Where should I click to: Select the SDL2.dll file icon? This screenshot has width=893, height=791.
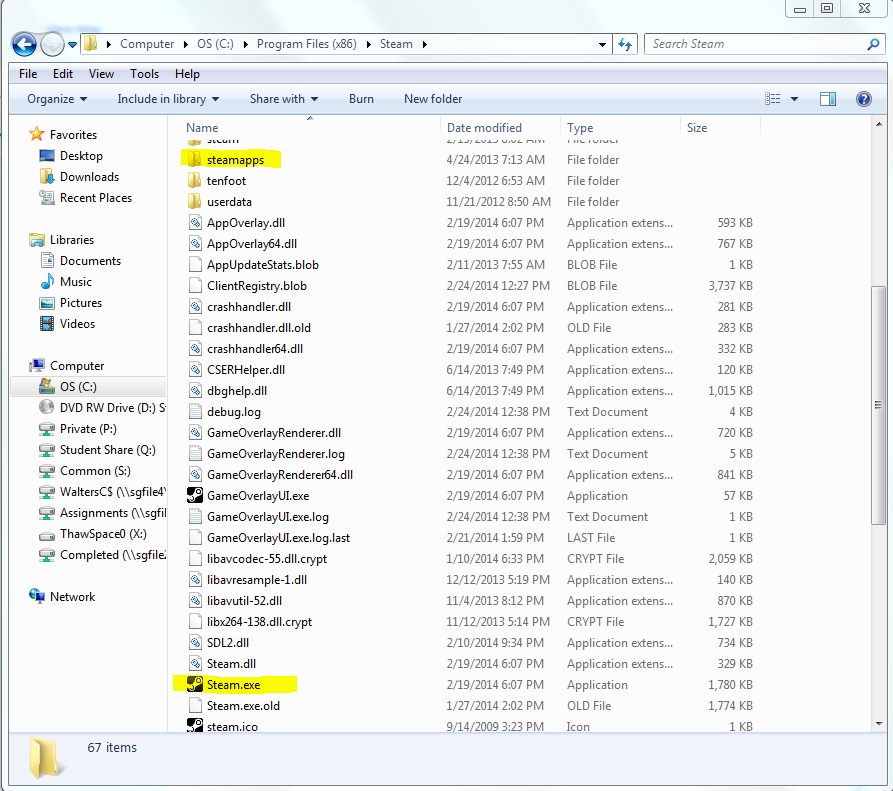[195, 642]
